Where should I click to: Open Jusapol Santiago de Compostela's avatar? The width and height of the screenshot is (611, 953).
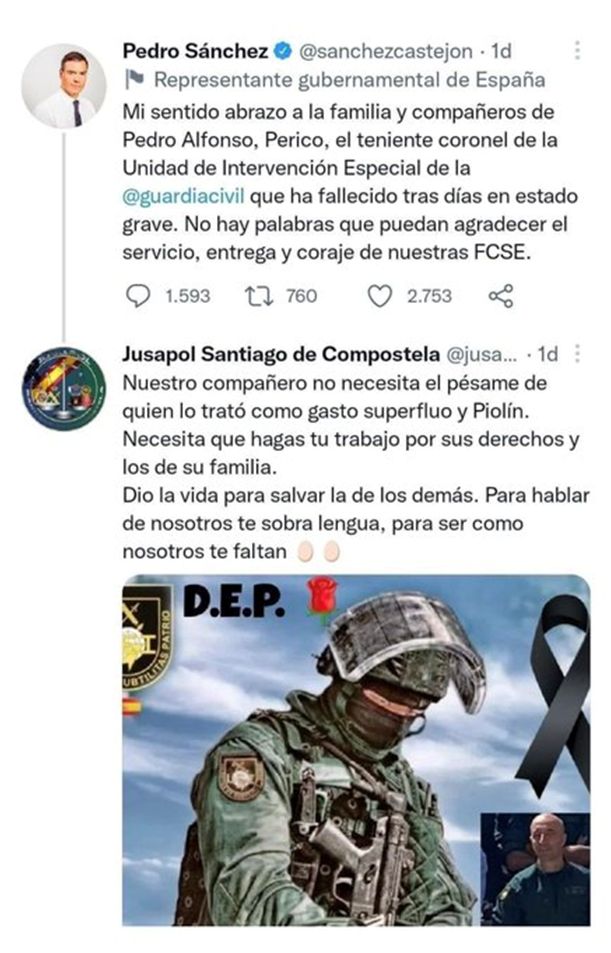point(64,388)
